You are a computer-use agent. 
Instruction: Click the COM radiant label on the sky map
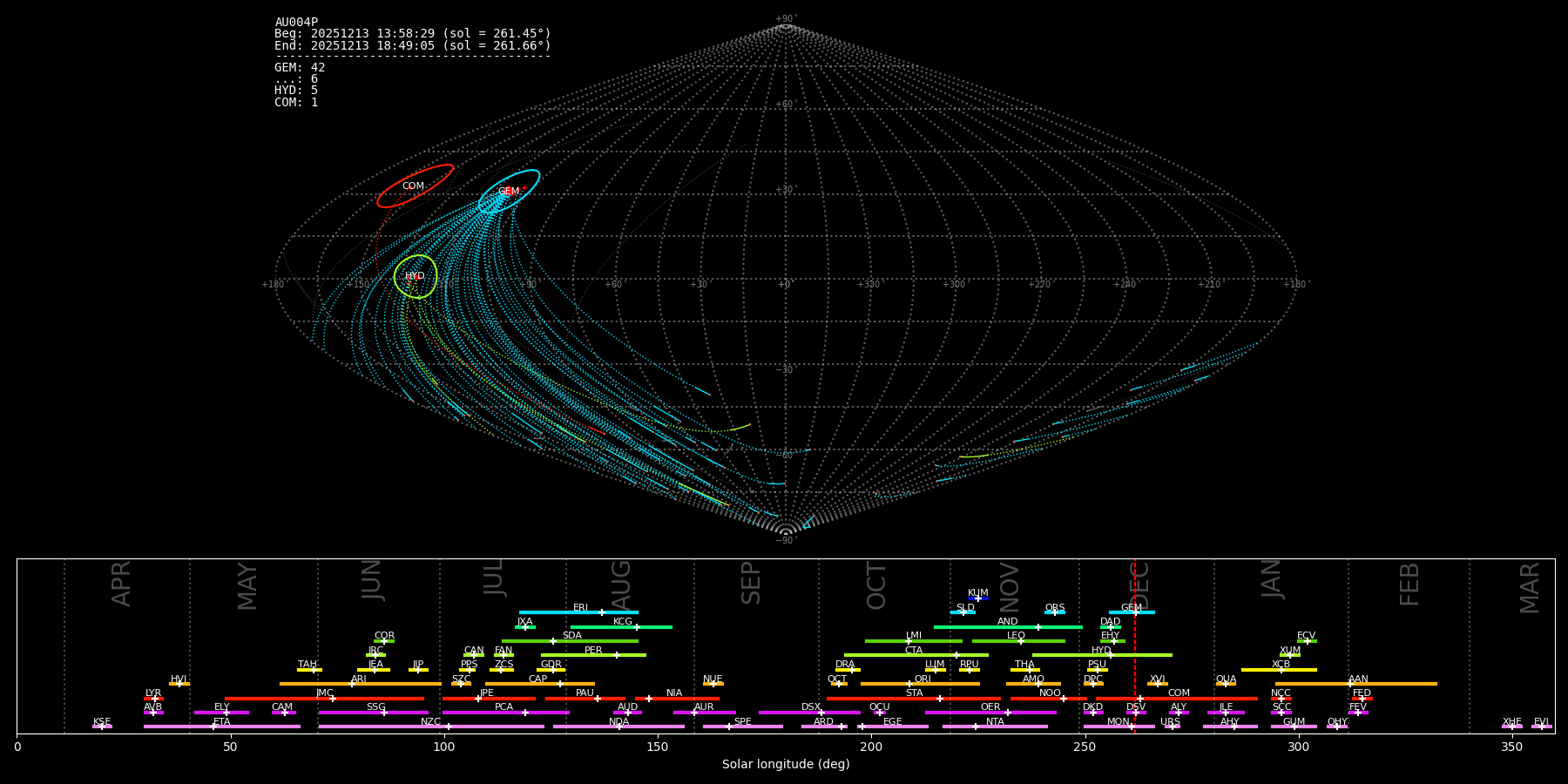point(413,186)
